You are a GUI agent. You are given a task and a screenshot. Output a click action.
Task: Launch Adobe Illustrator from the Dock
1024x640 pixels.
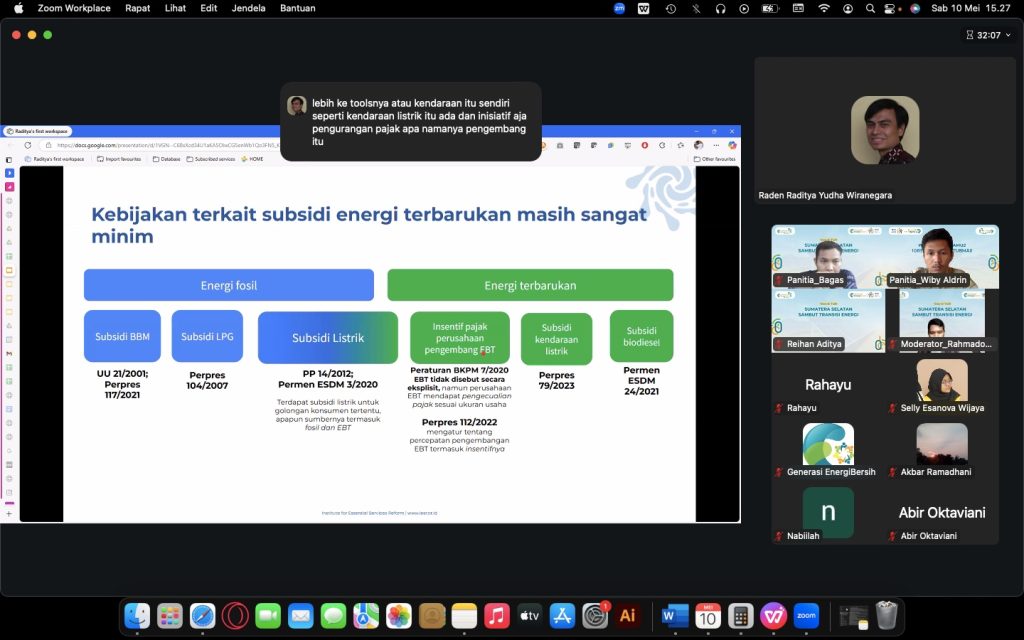click(628, 616)
